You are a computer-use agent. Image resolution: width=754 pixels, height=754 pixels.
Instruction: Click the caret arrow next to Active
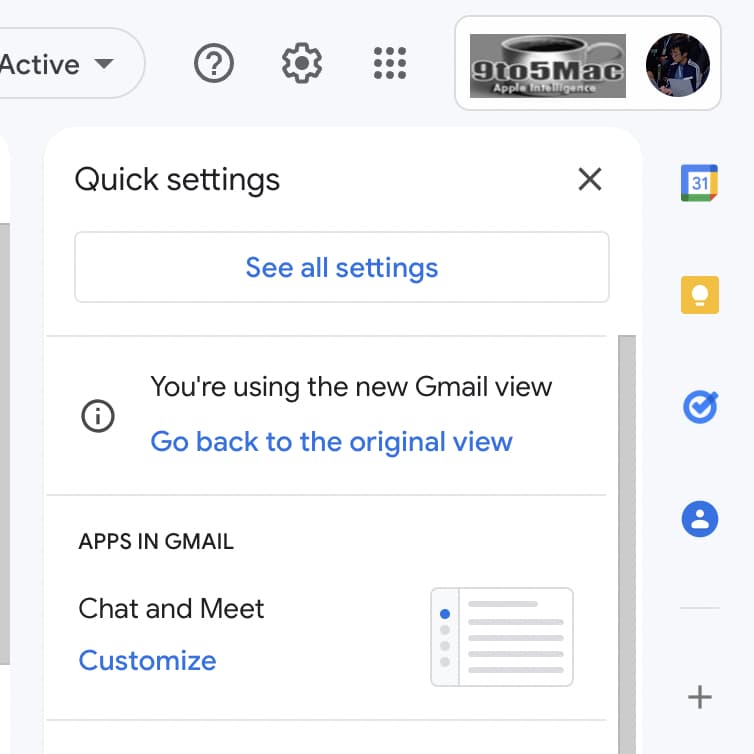103,65
